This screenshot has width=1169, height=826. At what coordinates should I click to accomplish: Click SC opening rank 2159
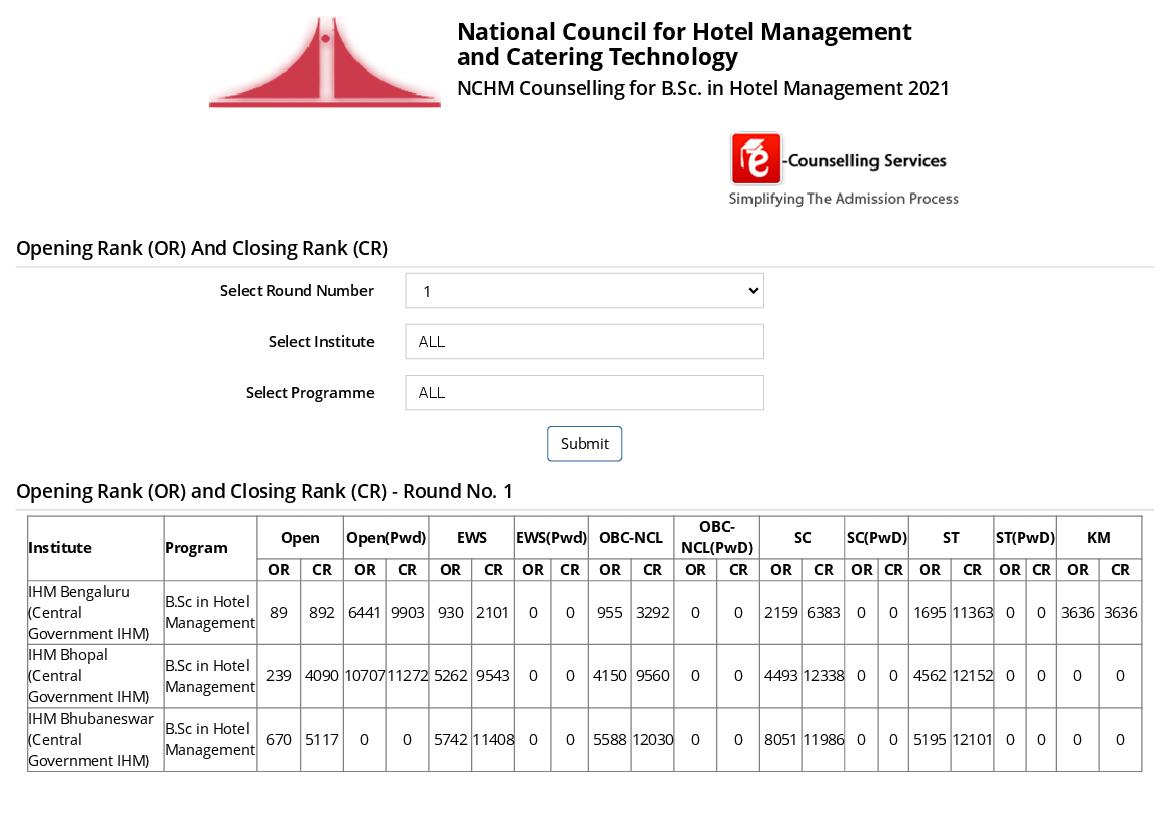click(x=781, y=613)
